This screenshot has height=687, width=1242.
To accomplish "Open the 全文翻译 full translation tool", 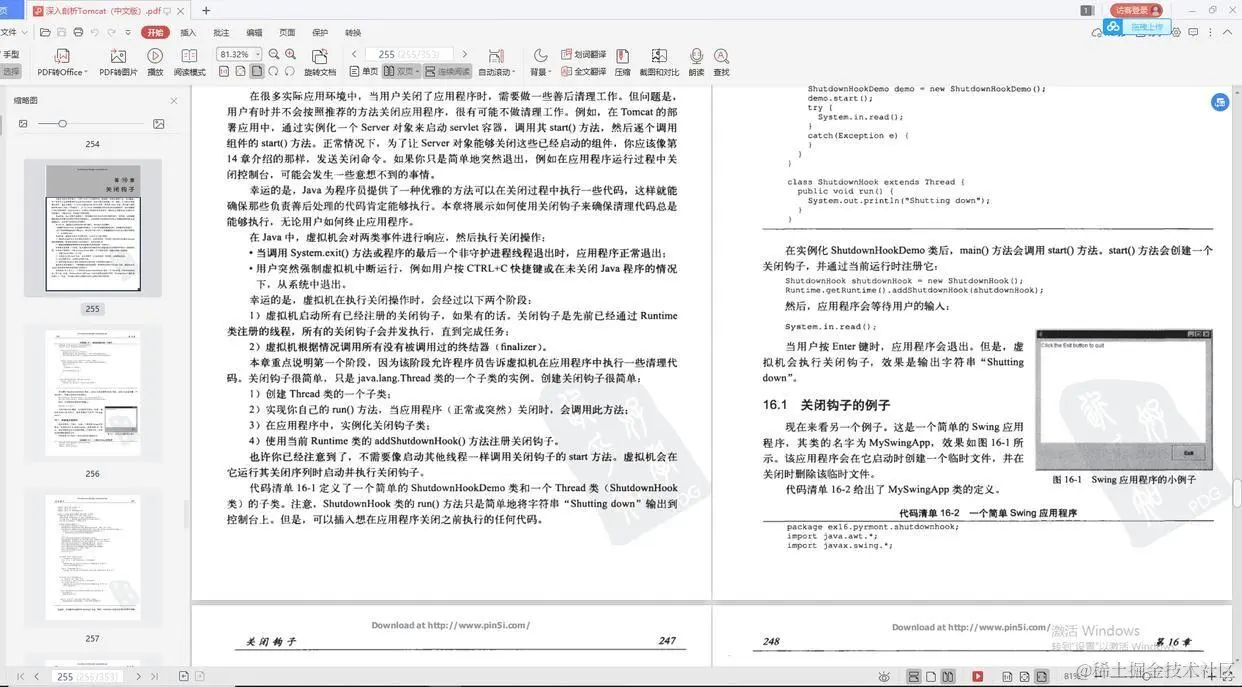I will [582, 71].
